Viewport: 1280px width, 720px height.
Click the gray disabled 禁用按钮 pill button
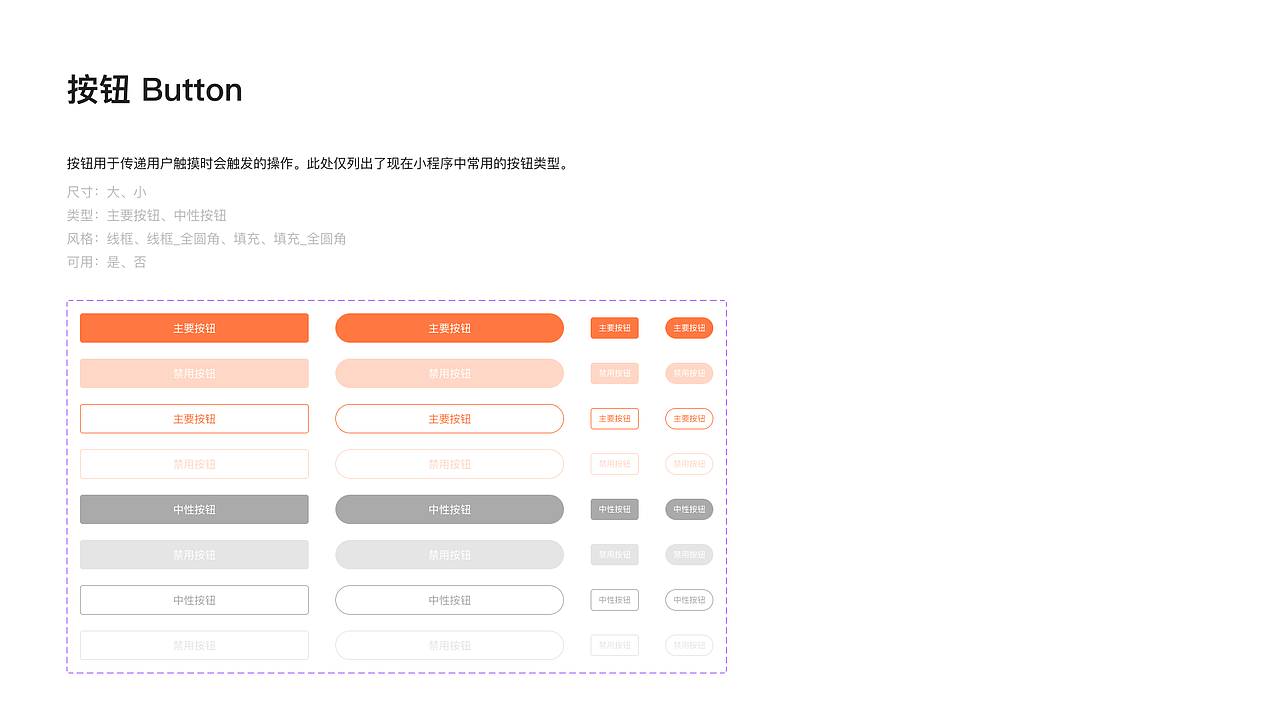(449, 554)
